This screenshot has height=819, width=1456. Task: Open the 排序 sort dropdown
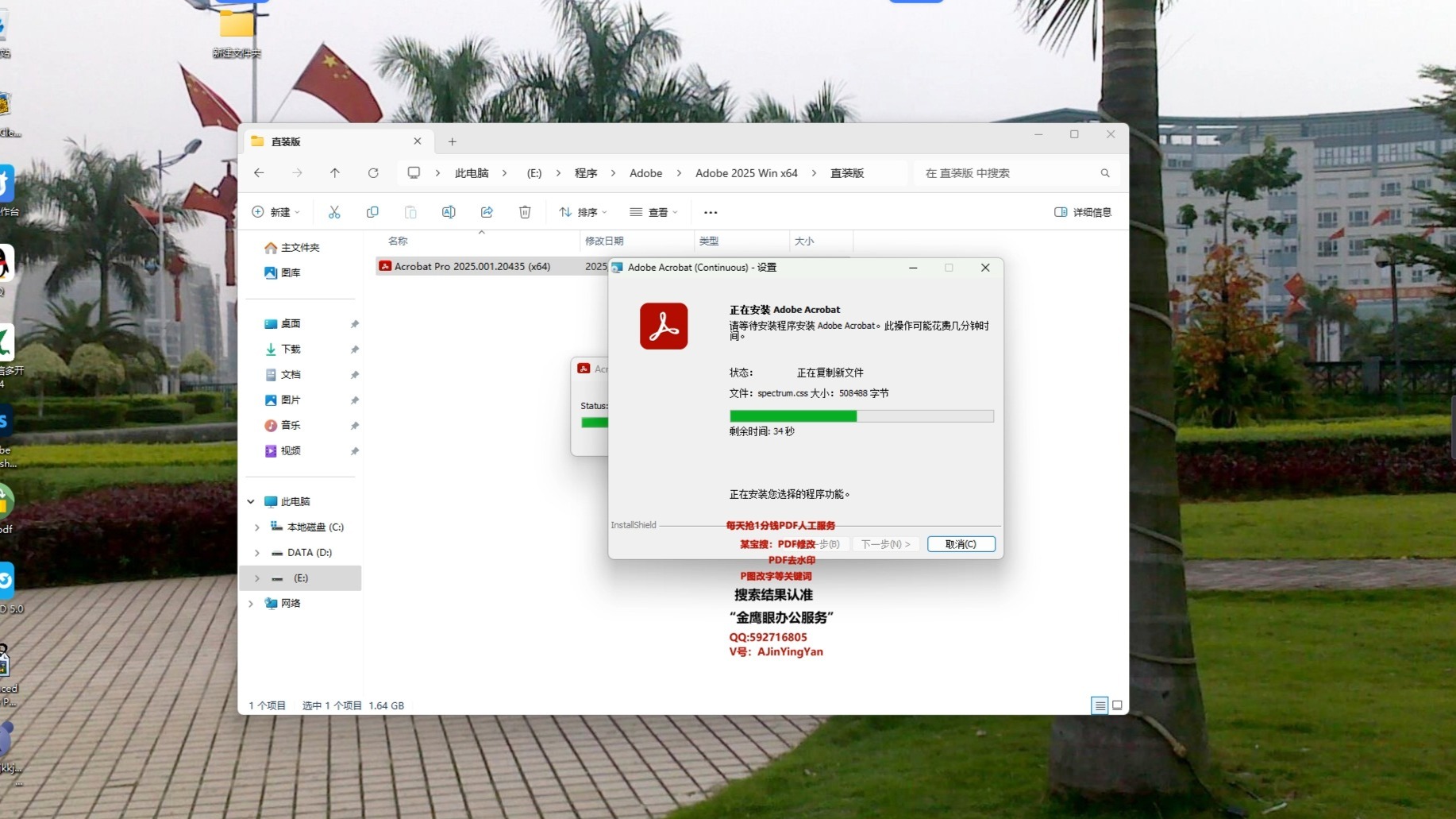(x=583, y=212)
